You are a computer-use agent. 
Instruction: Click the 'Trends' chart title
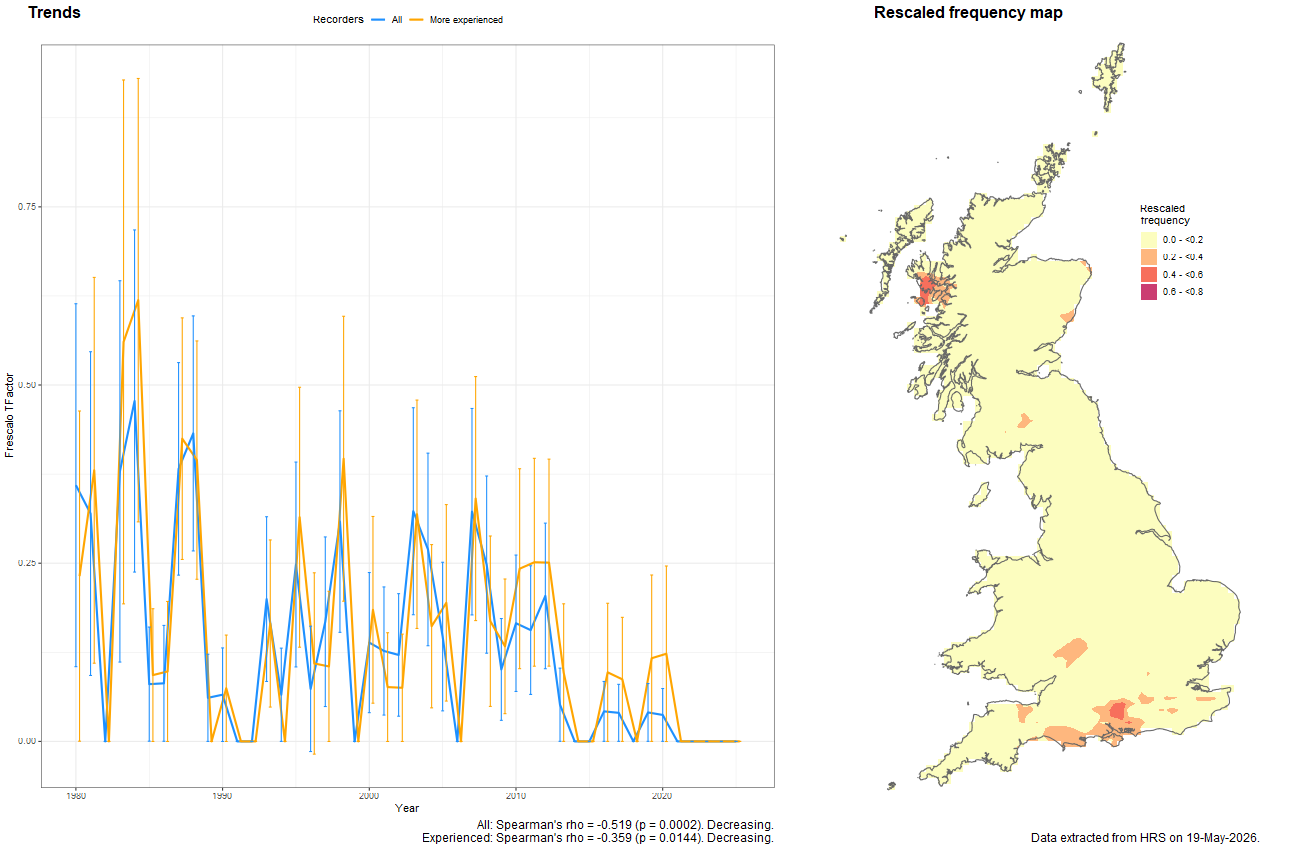tap(55, 13)
